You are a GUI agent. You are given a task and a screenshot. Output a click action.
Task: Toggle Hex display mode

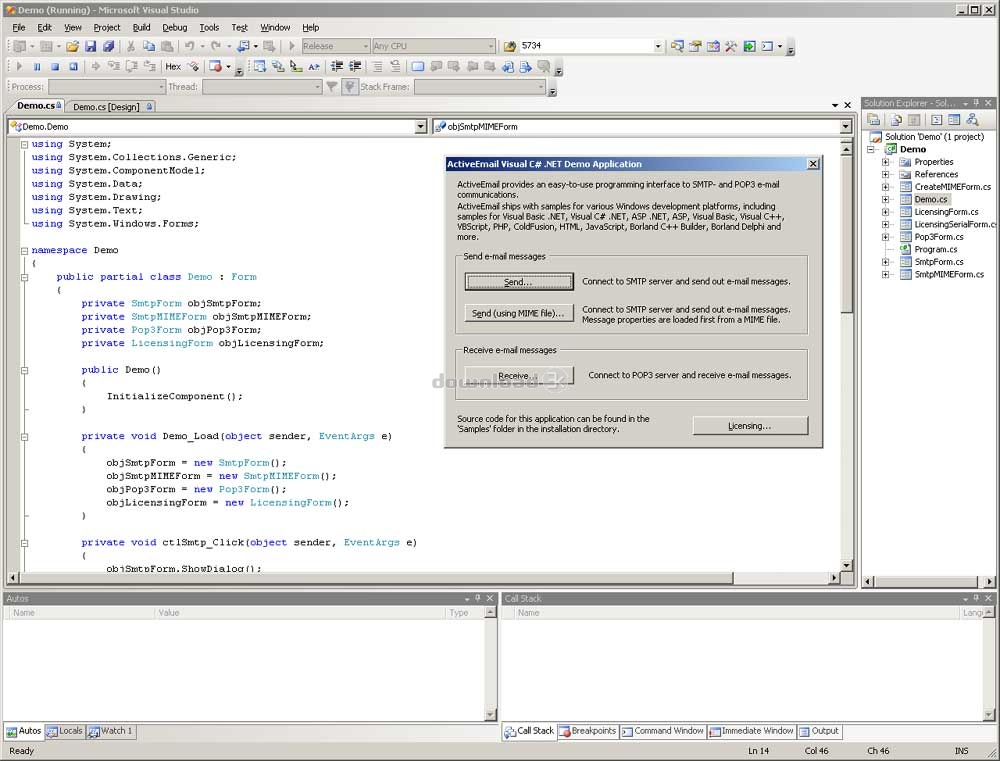[x=173, y=66]
